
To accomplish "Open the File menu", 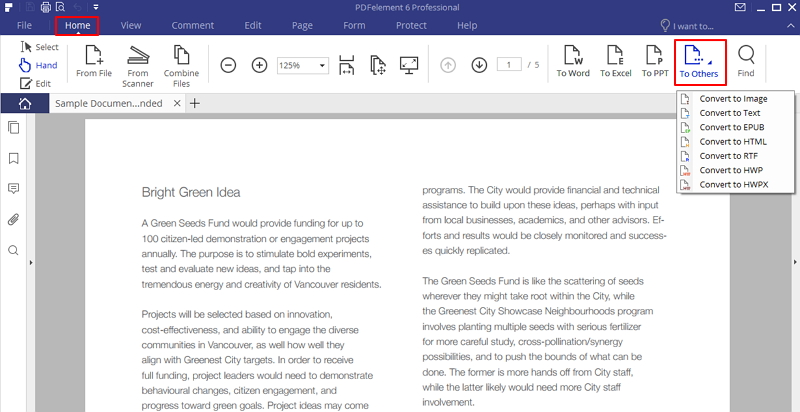I will point(24,25).
